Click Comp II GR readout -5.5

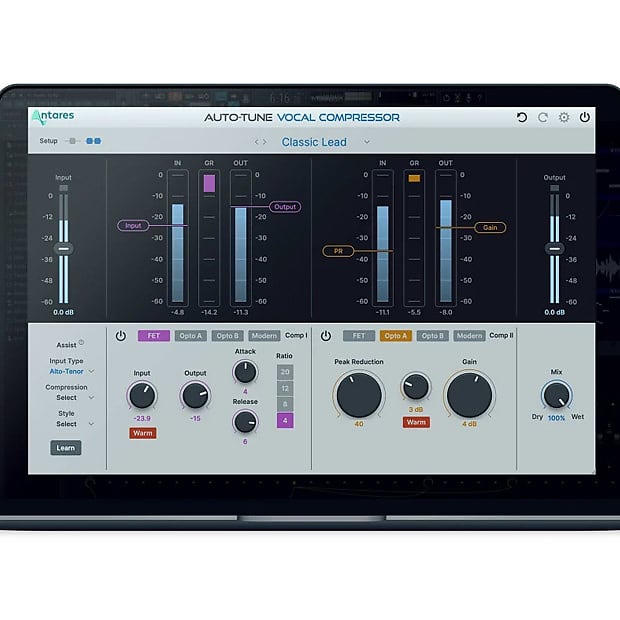pyautogui.click(x=414, y=312)
